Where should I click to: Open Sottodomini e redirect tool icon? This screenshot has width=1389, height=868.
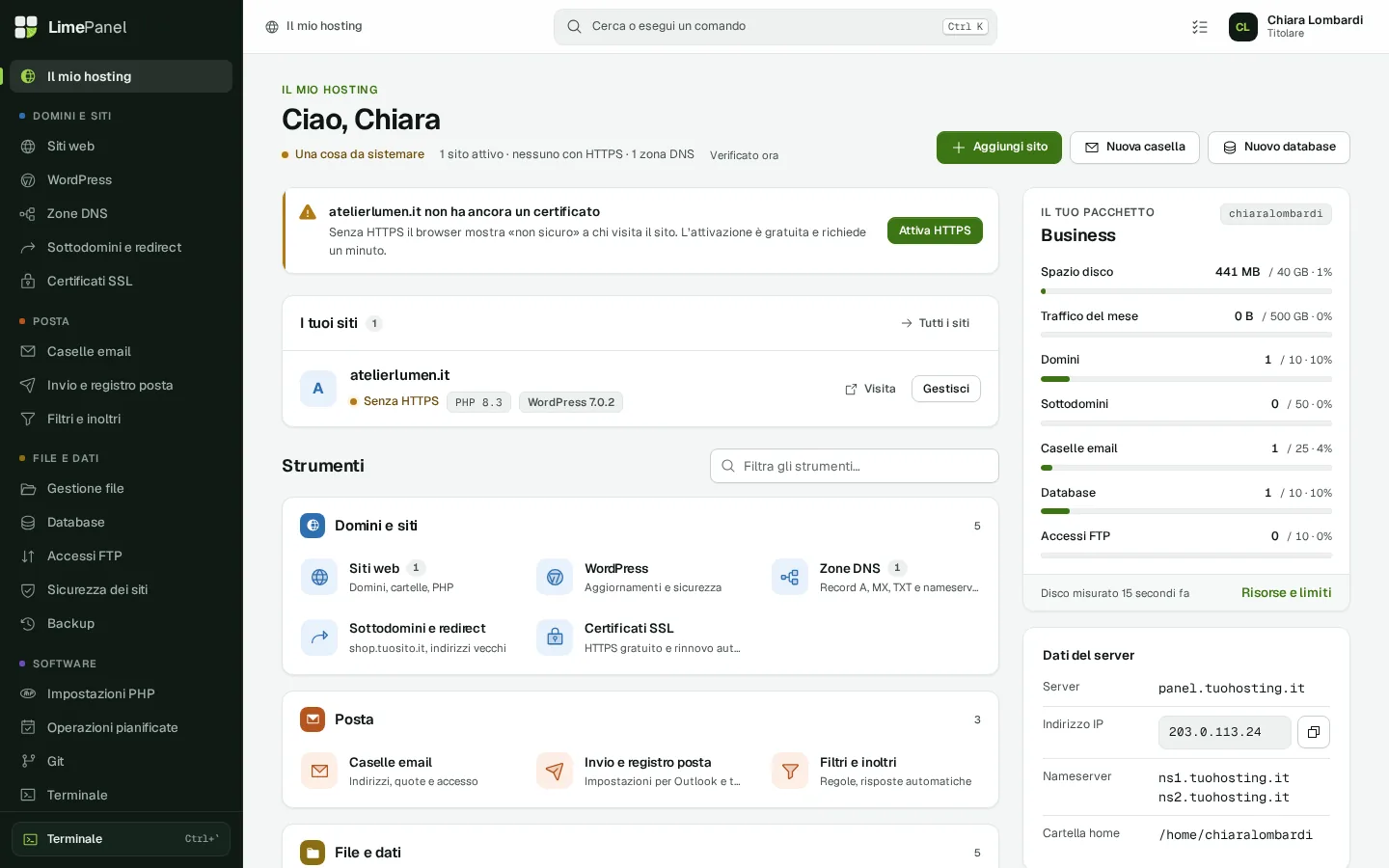(319, 637)
